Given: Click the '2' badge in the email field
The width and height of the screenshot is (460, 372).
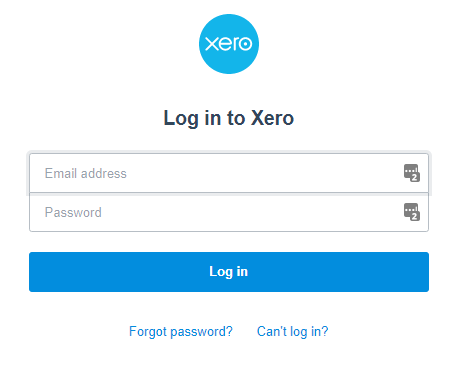Looking at the screenshot, I should click(x=415, y=177).
